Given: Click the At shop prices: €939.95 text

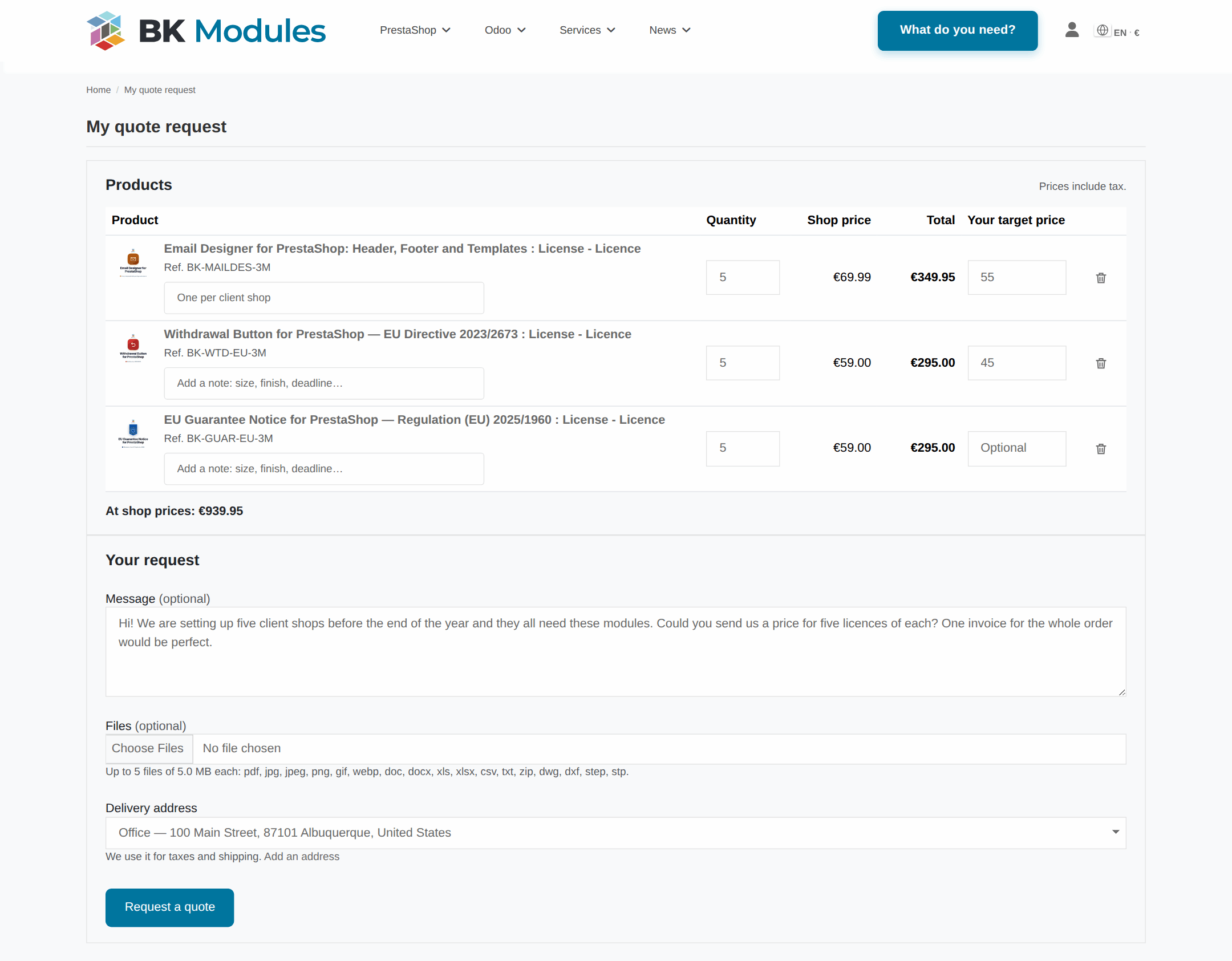Looking at the screenshot, I should [x=174, y=511].
